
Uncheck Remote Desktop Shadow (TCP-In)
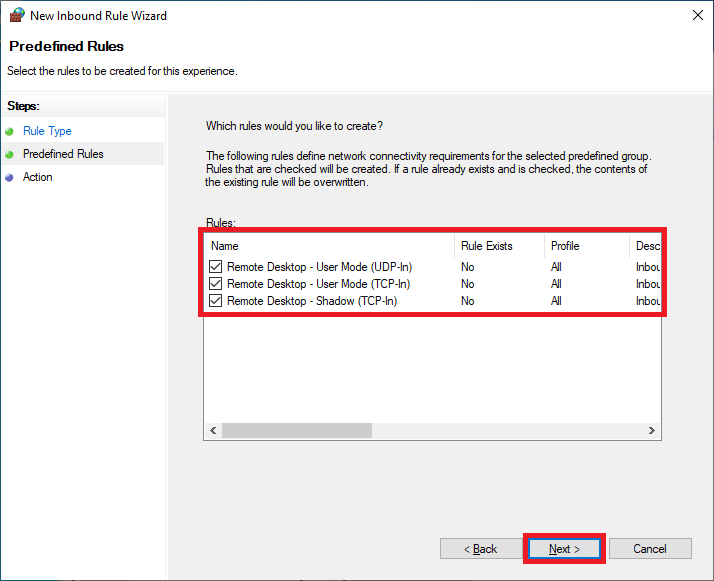pyautogui.click(x=215, y=301)
